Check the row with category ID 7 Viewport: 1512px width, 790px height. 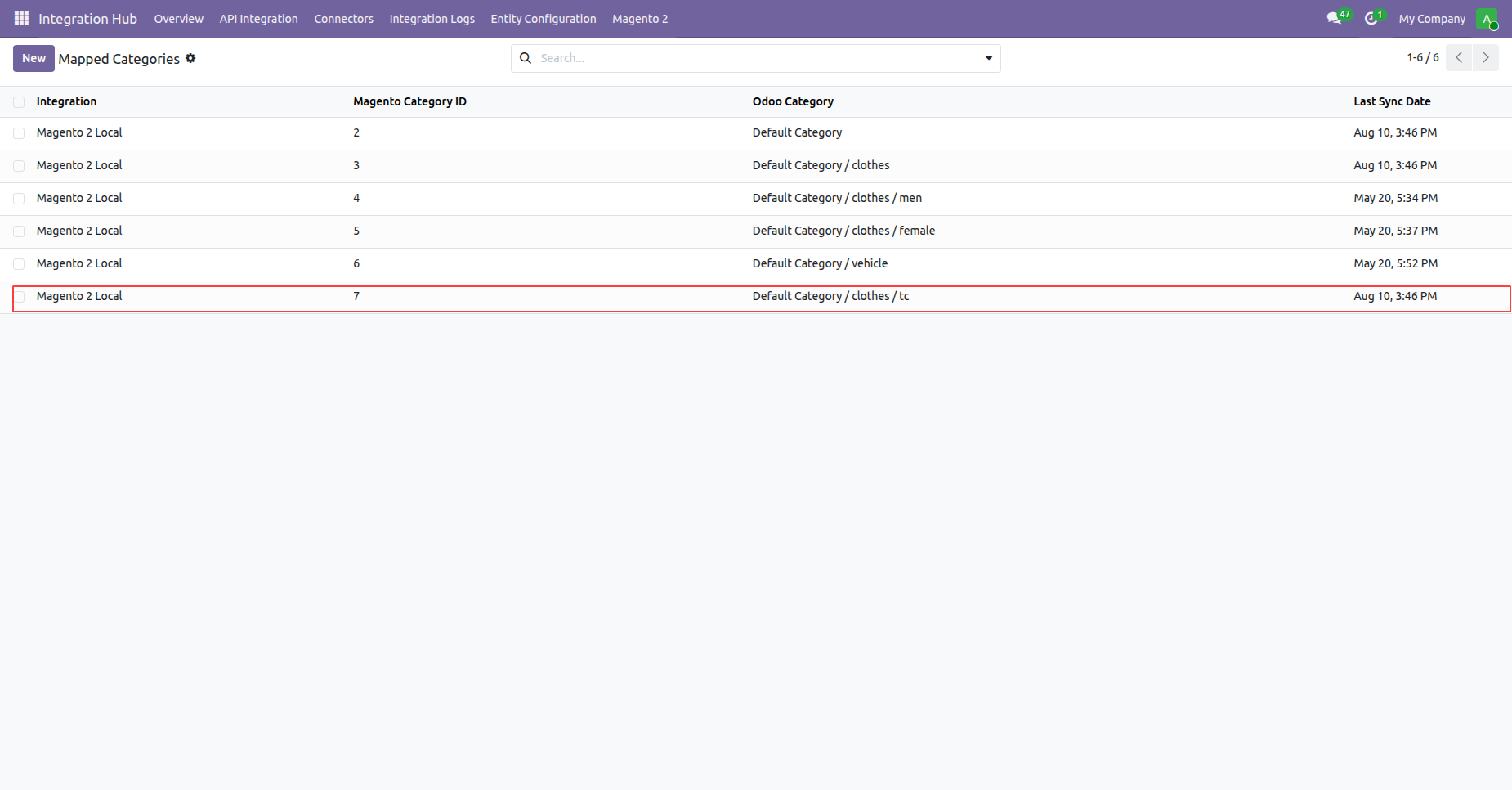coord(20,297)
